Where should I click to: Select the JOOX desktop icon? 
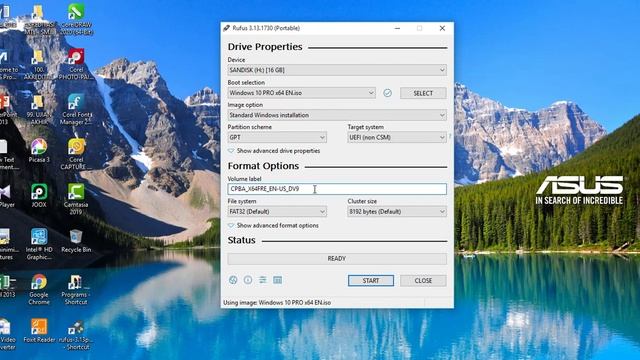[x=39, y=196]
